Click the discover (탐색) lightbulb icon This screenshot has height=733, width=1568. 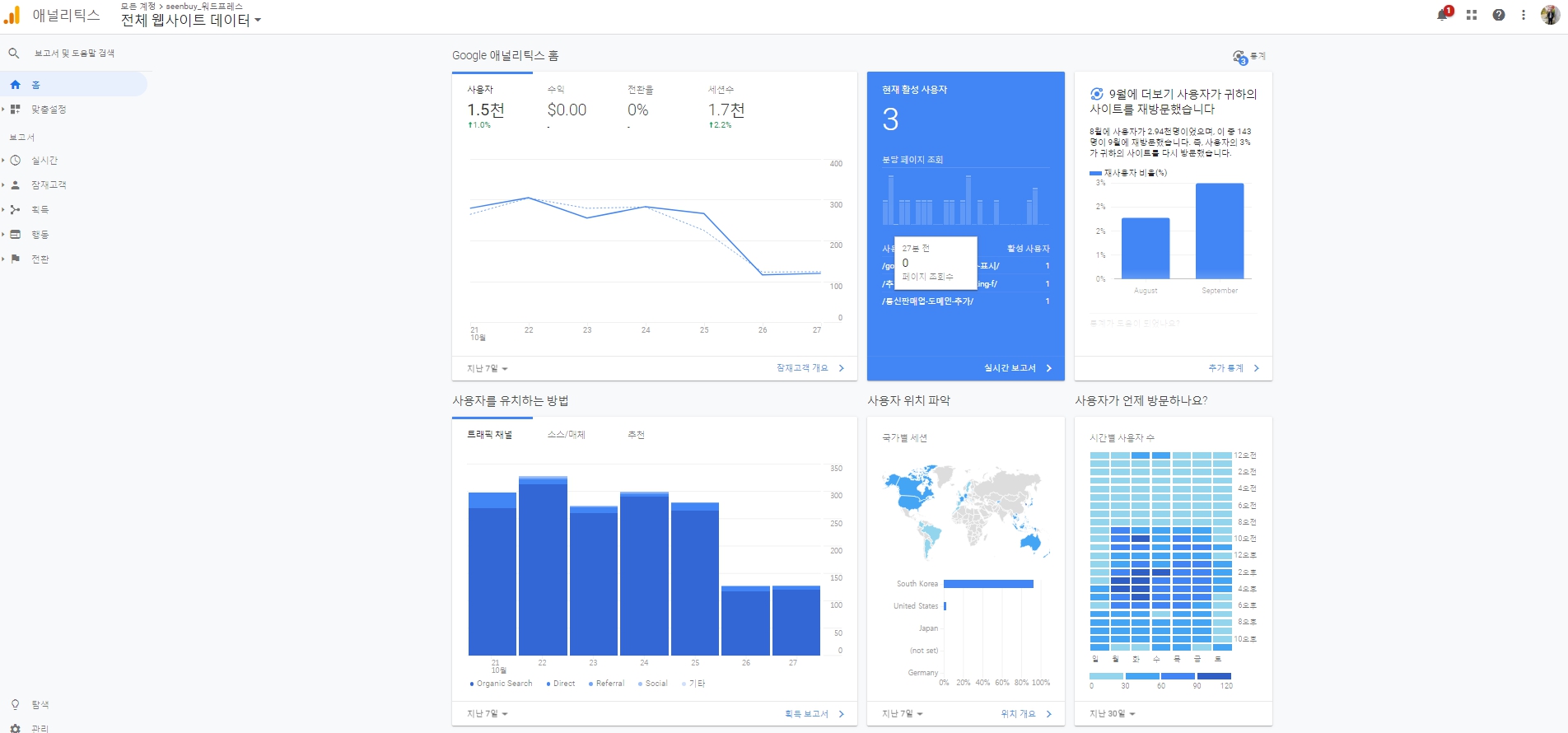(15, 705)
